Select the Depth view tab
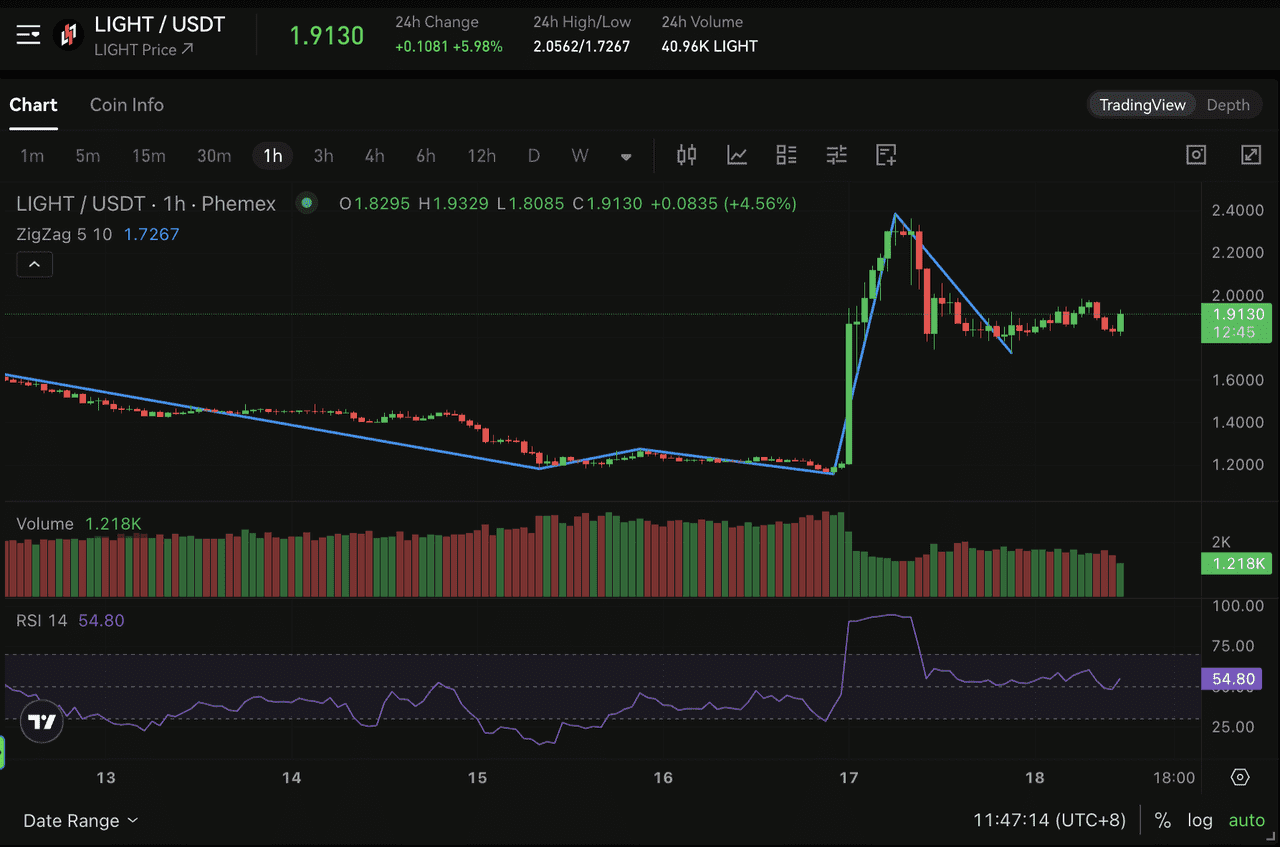This screenshot has height=847, width=1280. [1228, 105]
